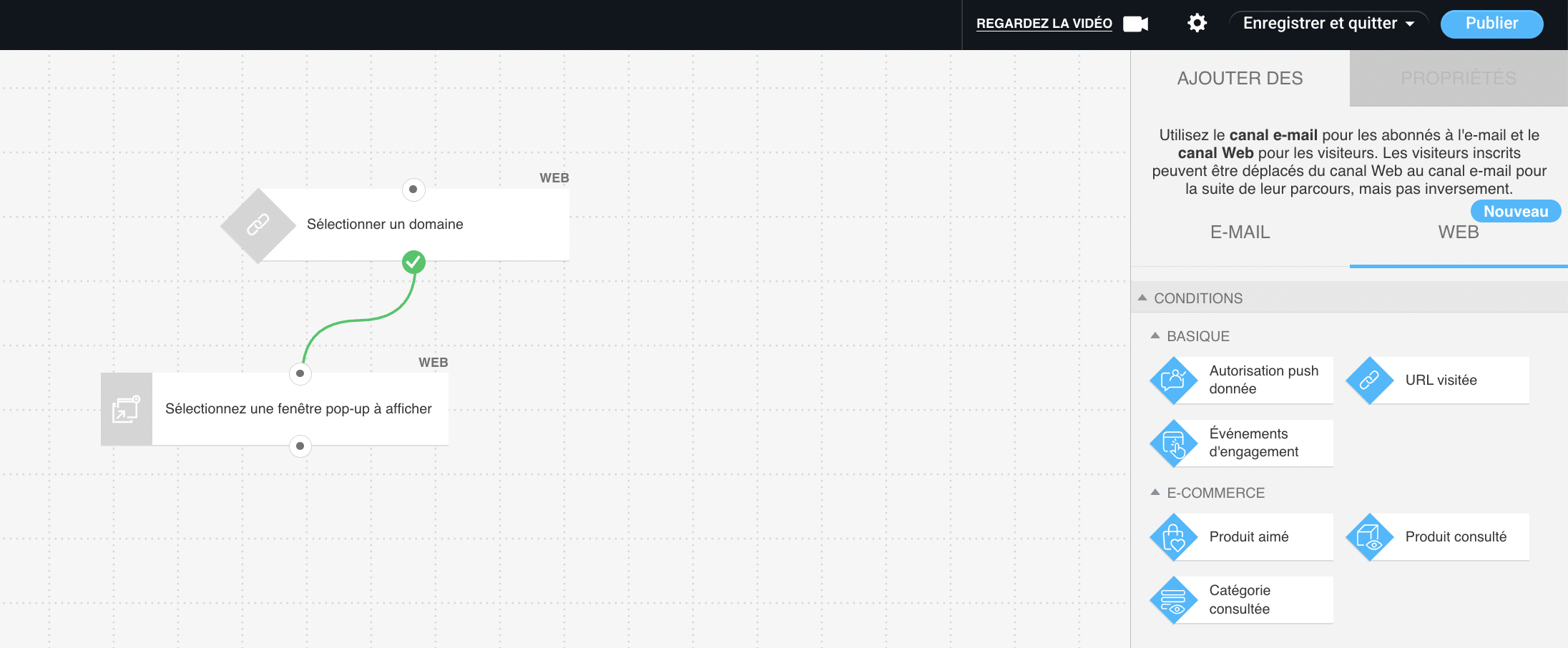Click the video camera icon in the top bar
This screenshot has width=1568, height=648.
point(1136,23)
